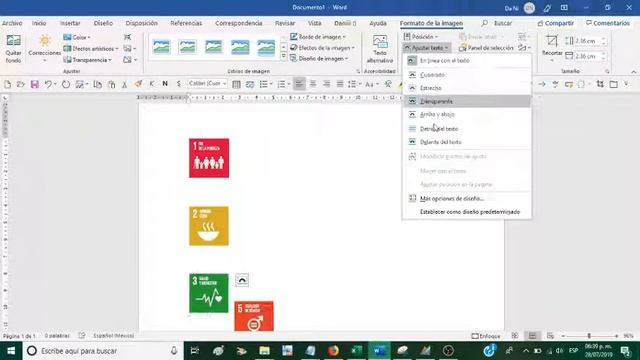Viewport: 640px width, 360px height.
Task: Open the Color dropdown in Ajustar group
Action: [x=77, y=37]
